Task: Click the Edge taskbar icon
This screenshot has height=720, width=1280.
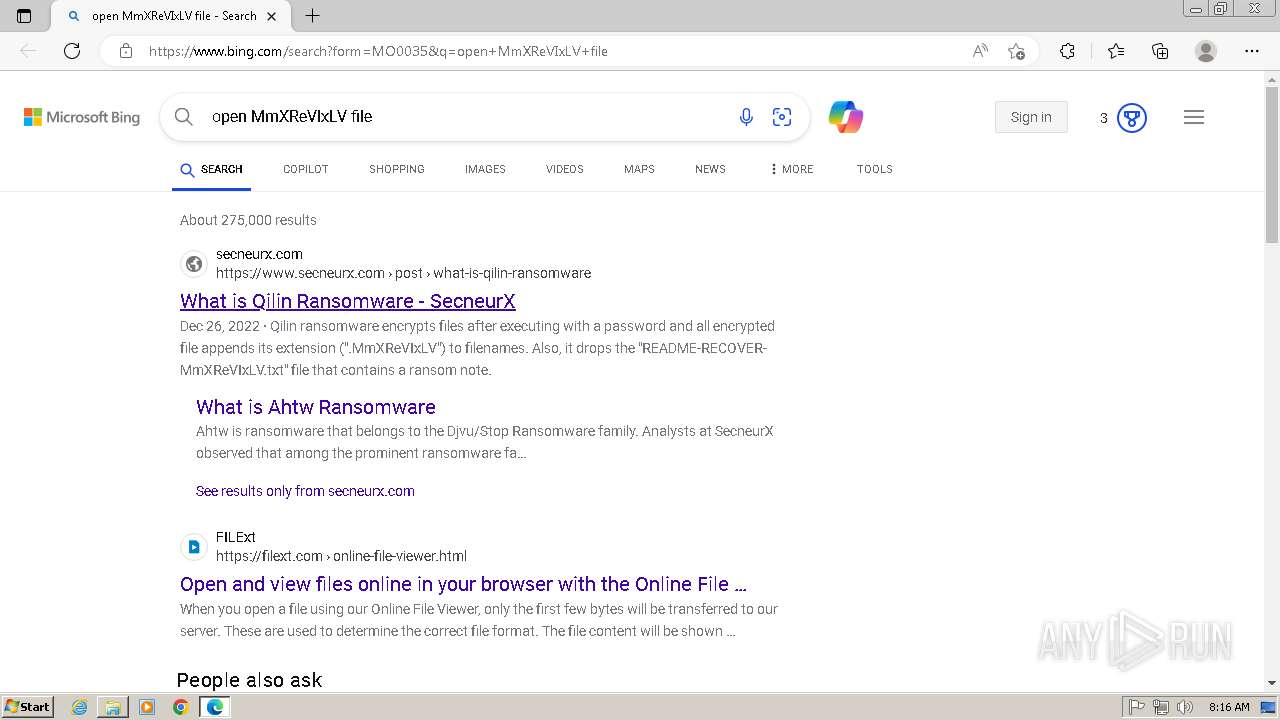Action: [x=215, y=707]
